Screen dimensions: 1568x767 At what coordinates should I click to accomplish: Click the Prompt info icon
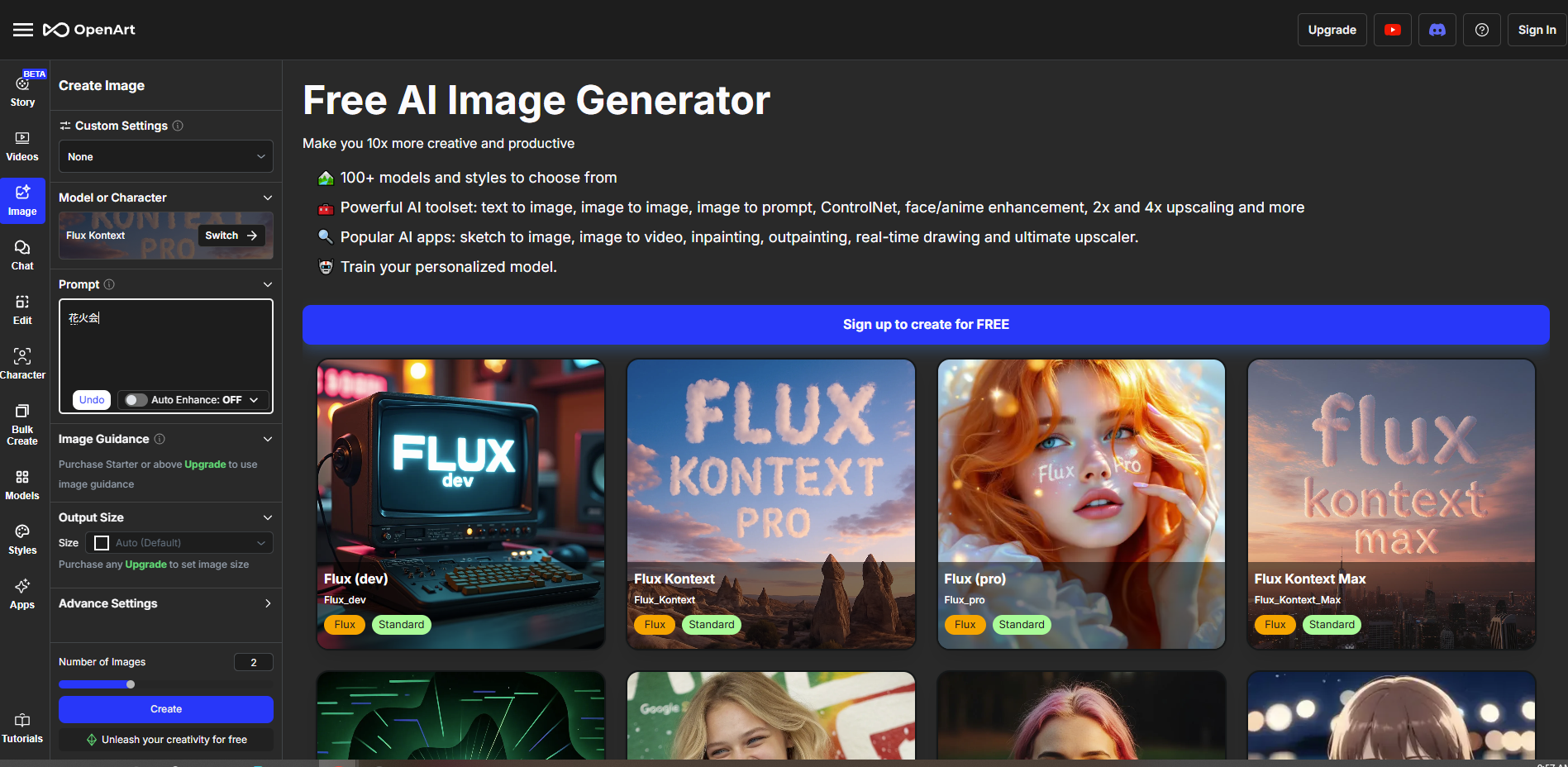coord(109,284)
